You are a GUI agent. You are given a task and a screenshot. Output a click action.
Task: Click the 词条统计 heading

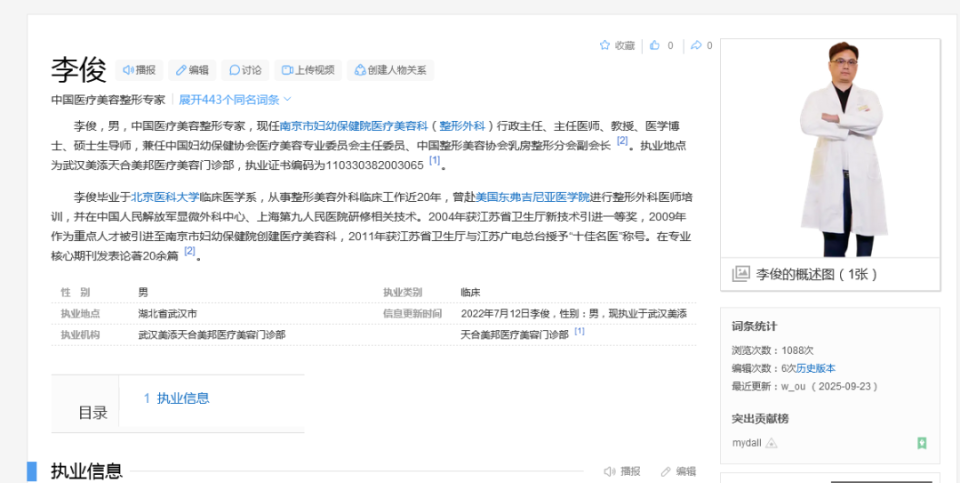coord(754,326)
